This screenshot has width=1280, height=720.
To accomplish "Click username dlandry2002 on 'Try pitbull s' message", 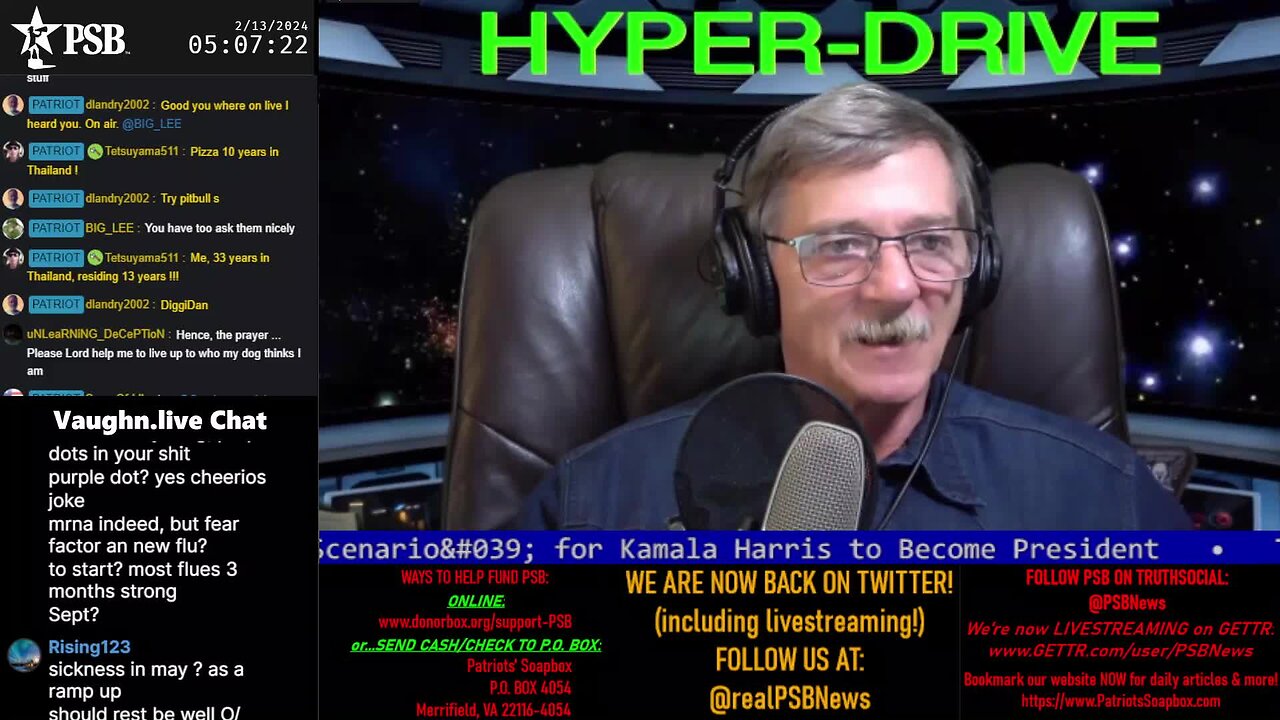I will point(117,198).
